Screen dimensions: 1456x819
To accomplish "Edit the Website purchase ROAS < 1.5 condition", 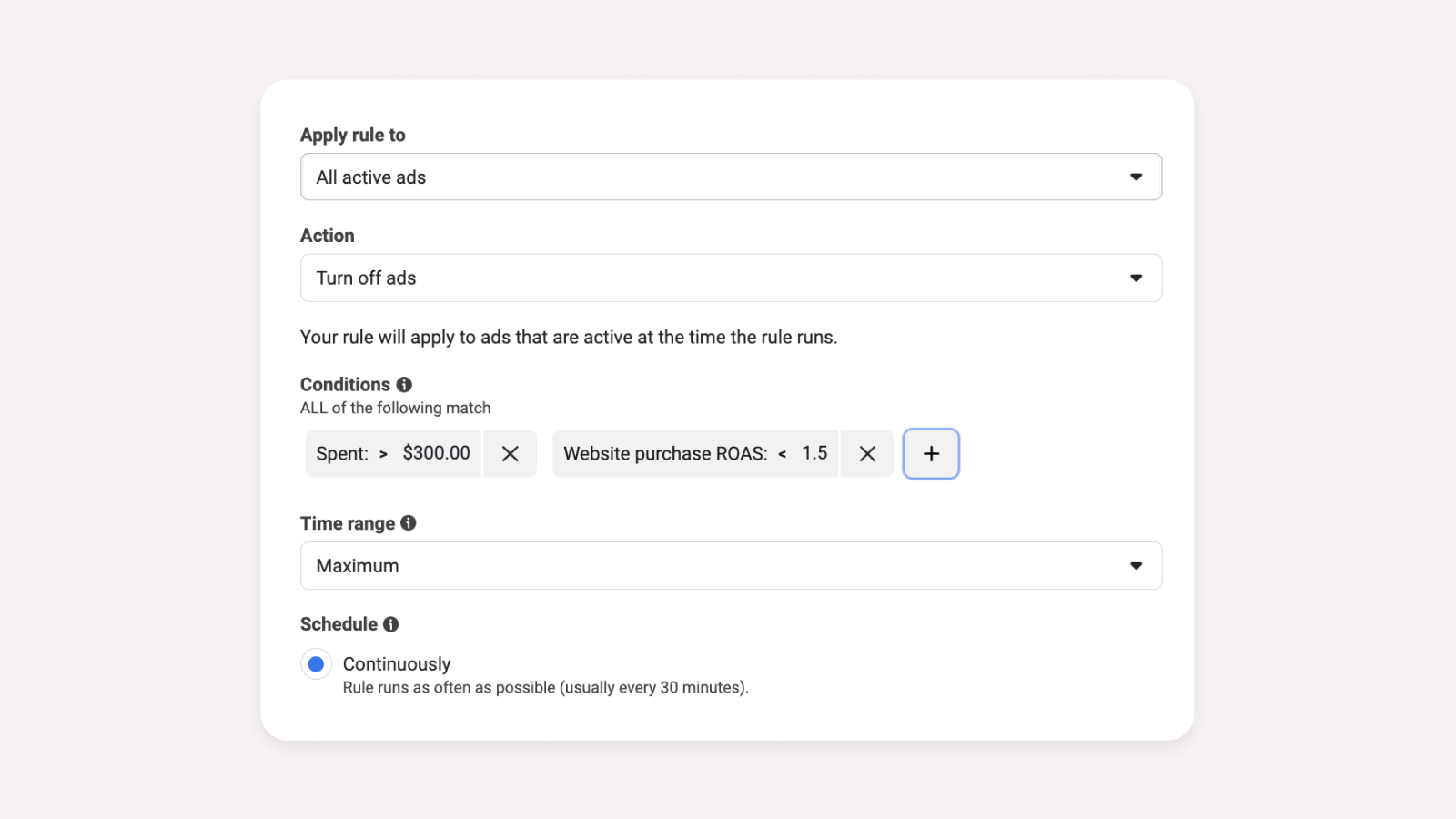I will [695, 453].
